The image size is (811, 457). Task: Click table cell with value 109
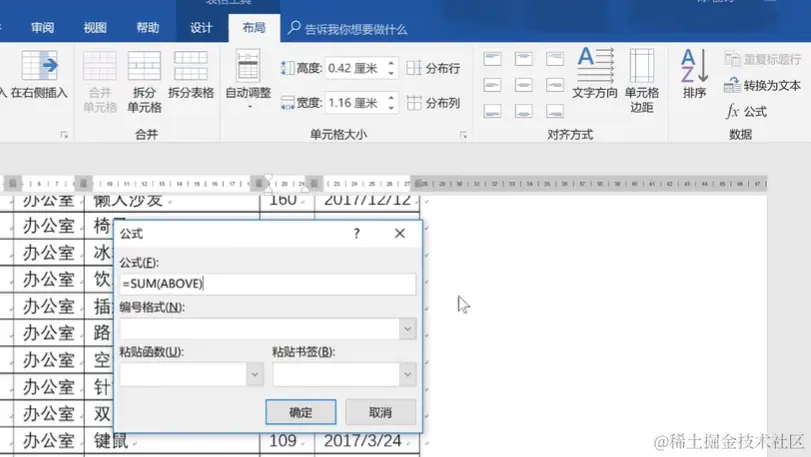[x=287, y=441]
